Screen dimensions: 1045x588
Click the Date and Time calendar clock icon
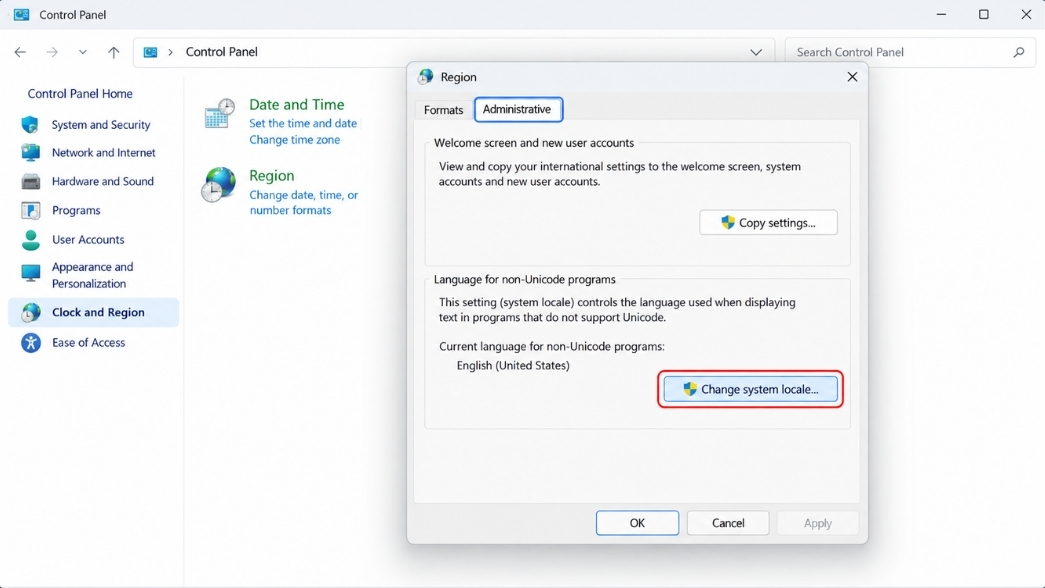[x=219, y=113]
